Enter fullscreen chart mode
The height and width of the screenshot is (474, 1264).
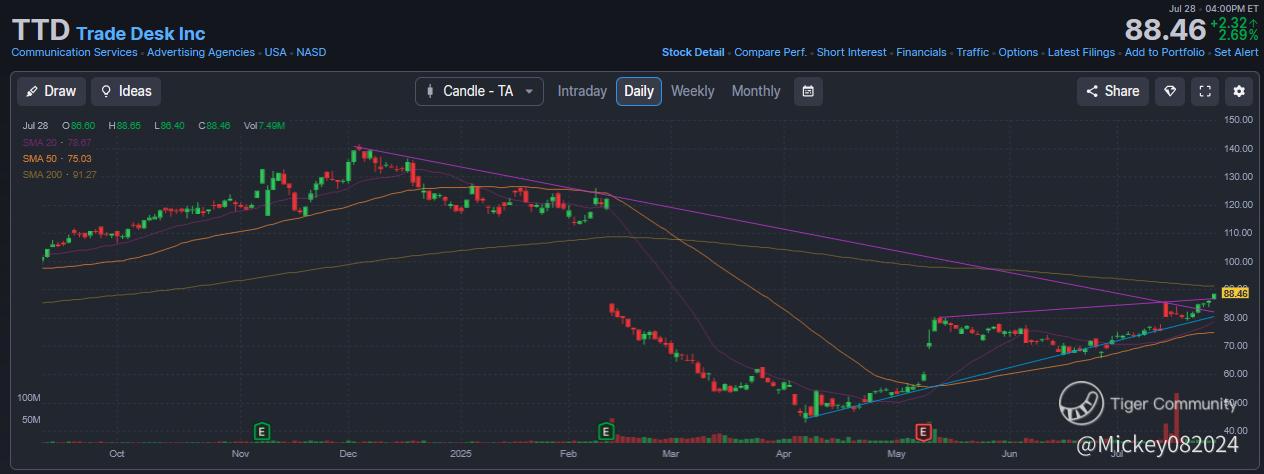[x=1205, y=91]
